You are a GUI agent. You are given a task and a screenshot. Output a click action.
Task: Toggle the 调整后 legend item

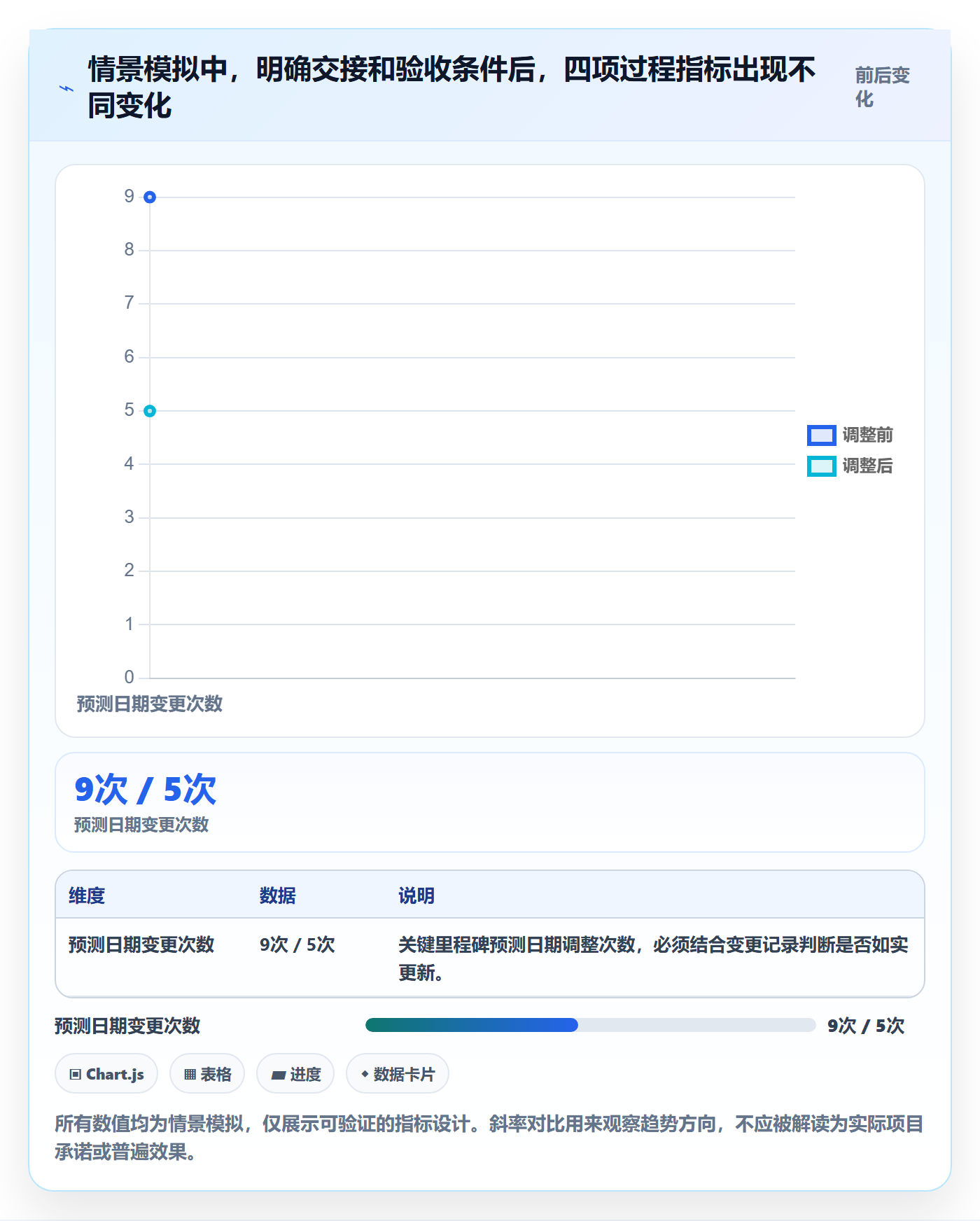[850, 466]
